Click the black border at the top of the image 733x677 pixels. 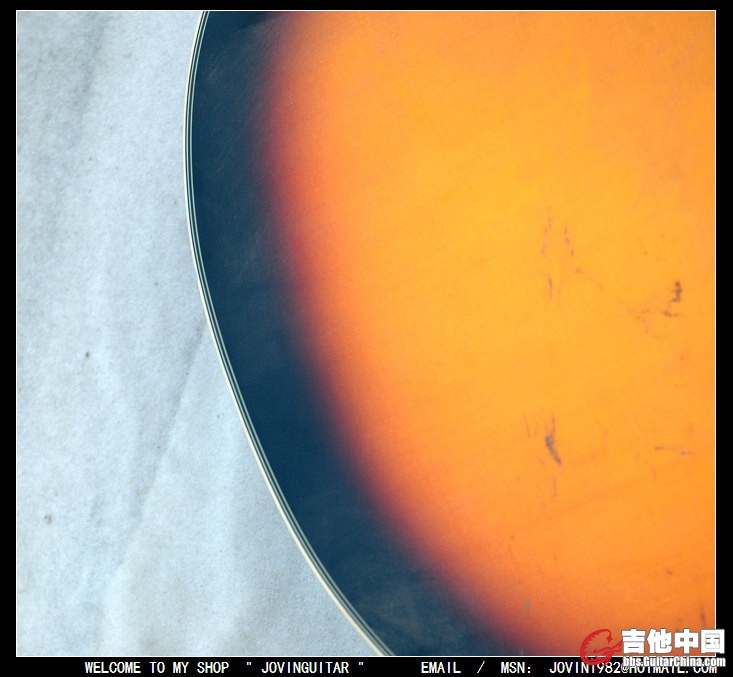point(366,5)
